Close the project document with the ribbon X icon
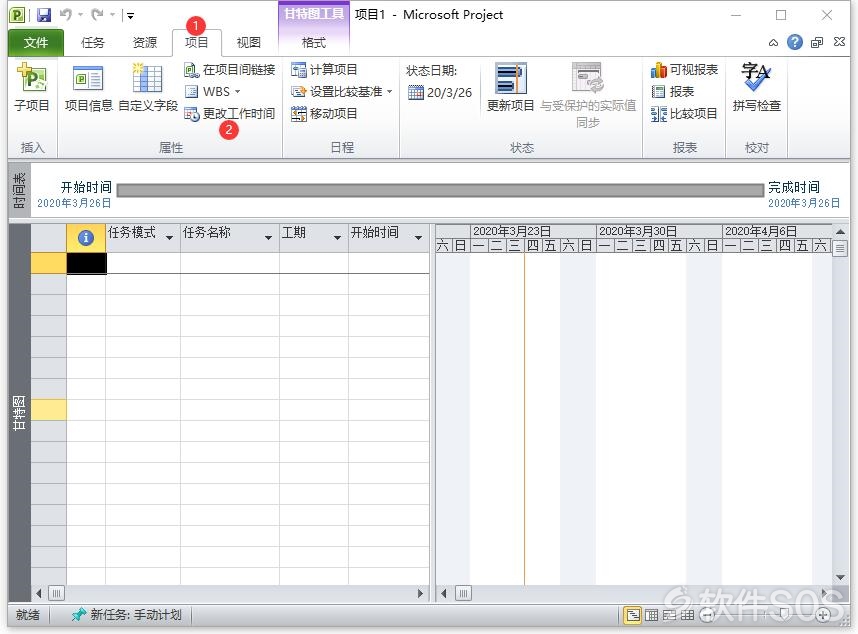Image resolution: width=858 pixels, height=634 pixels. (x=839, y=42)
